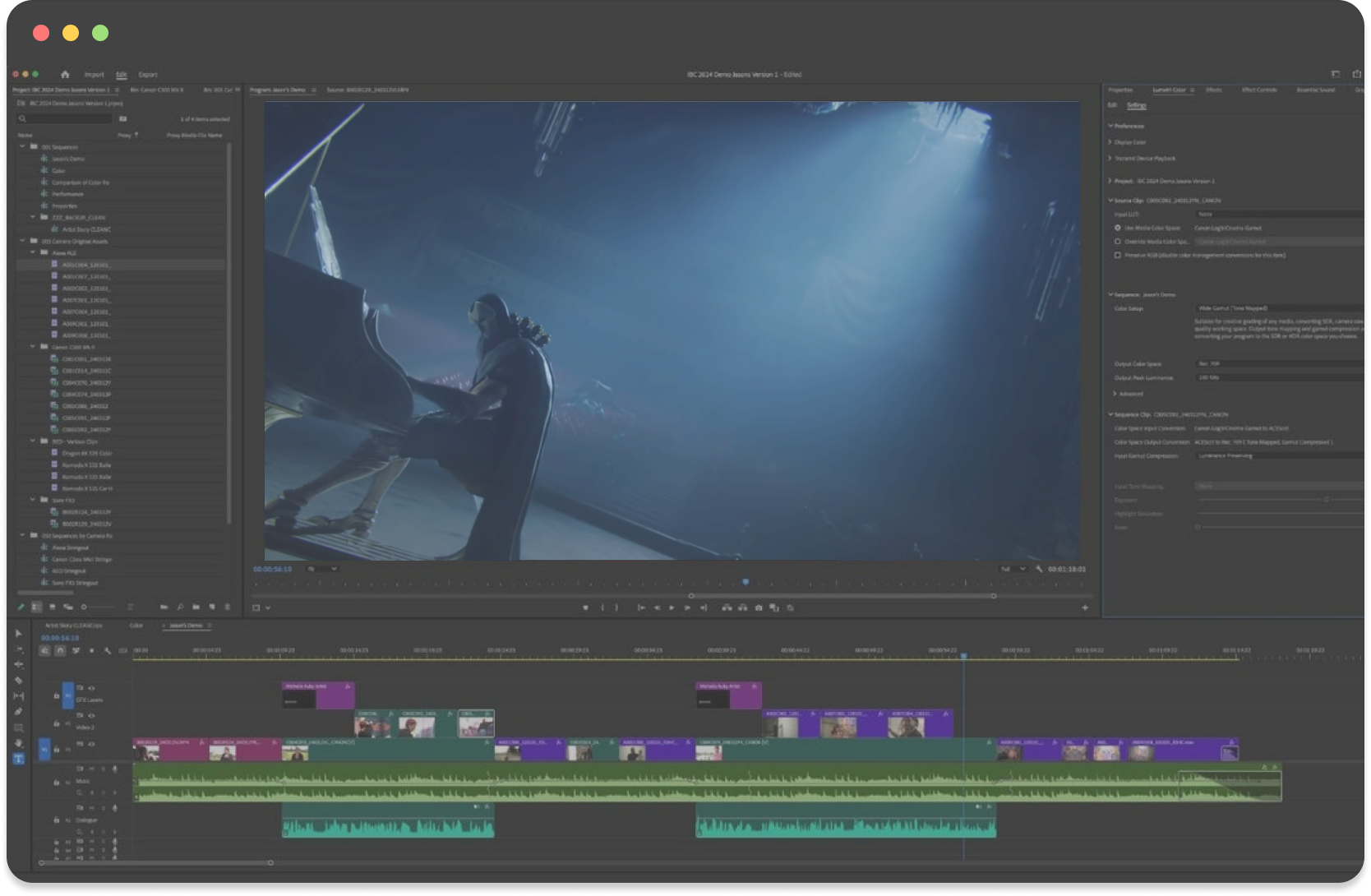The width and height of the screenshot is (1371, 896).
Task: Select the Razor tool
Action: (x=18, y=681)
